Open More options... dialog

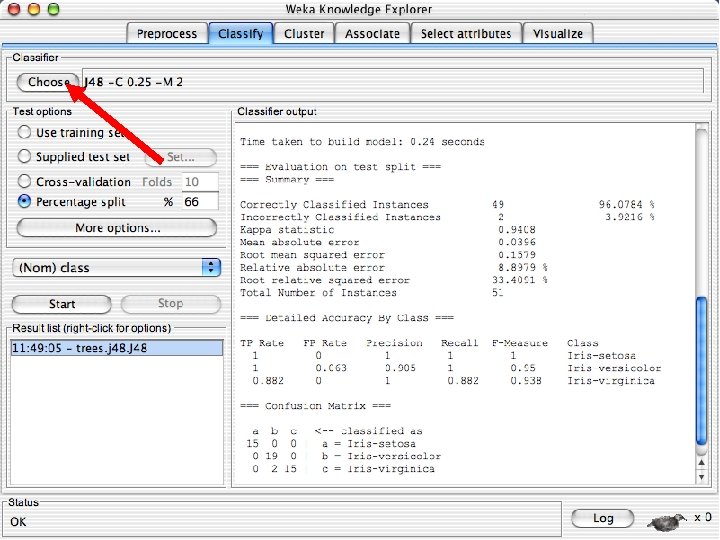pos(117,228)
